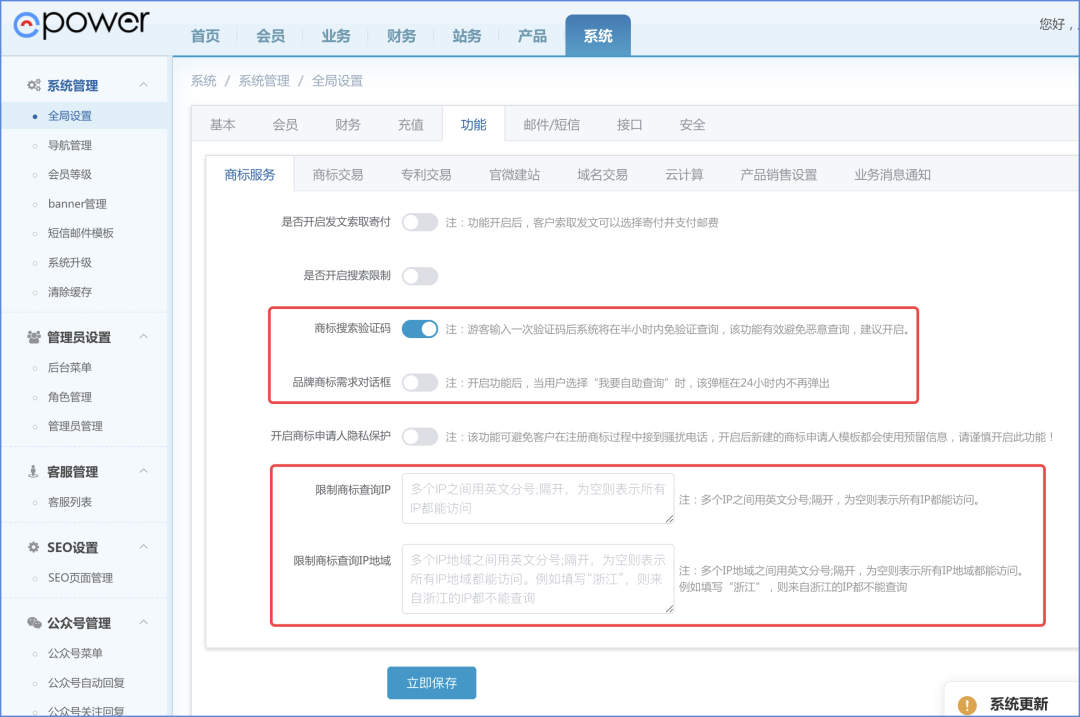Open 清除缓存 in the sidebar
Screen dimensions: 1080x717
tap(70, 292)
